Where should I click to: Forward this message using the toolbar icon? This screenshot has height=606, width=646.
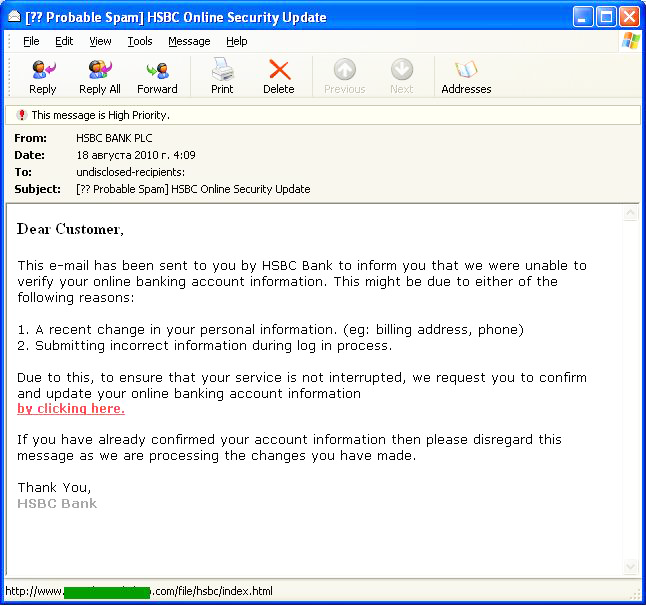(x=158, y=70)
